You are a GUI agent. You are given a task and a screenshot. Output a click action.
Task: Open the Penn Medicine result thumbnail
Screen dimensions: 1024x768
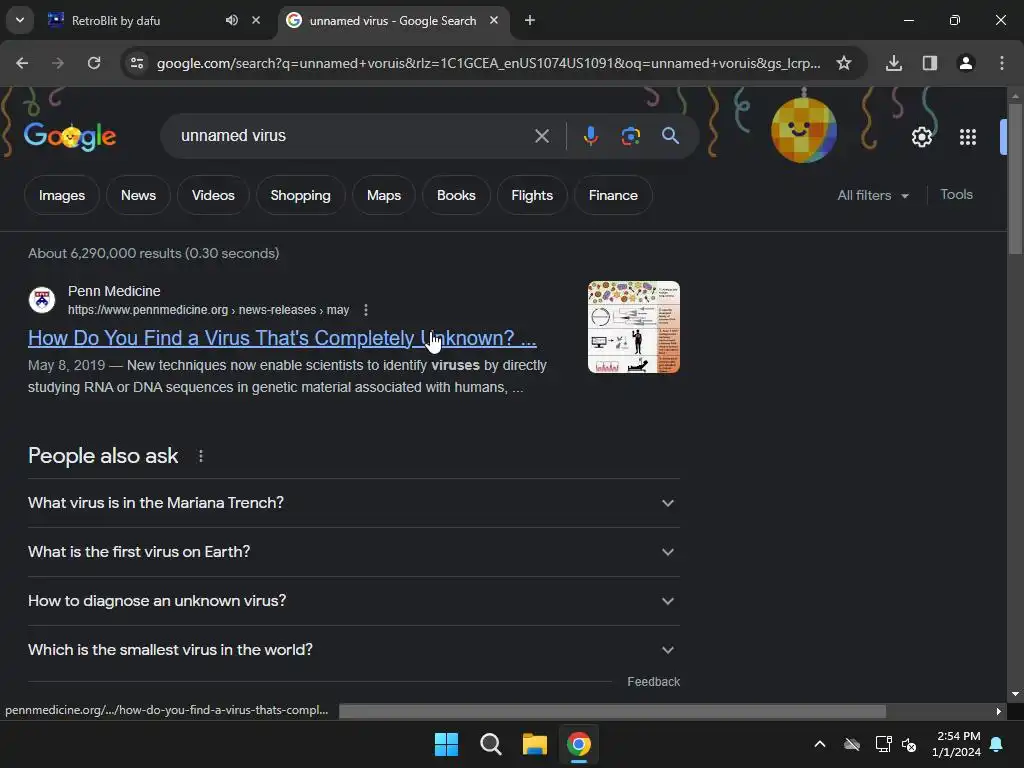coord(633,327)
